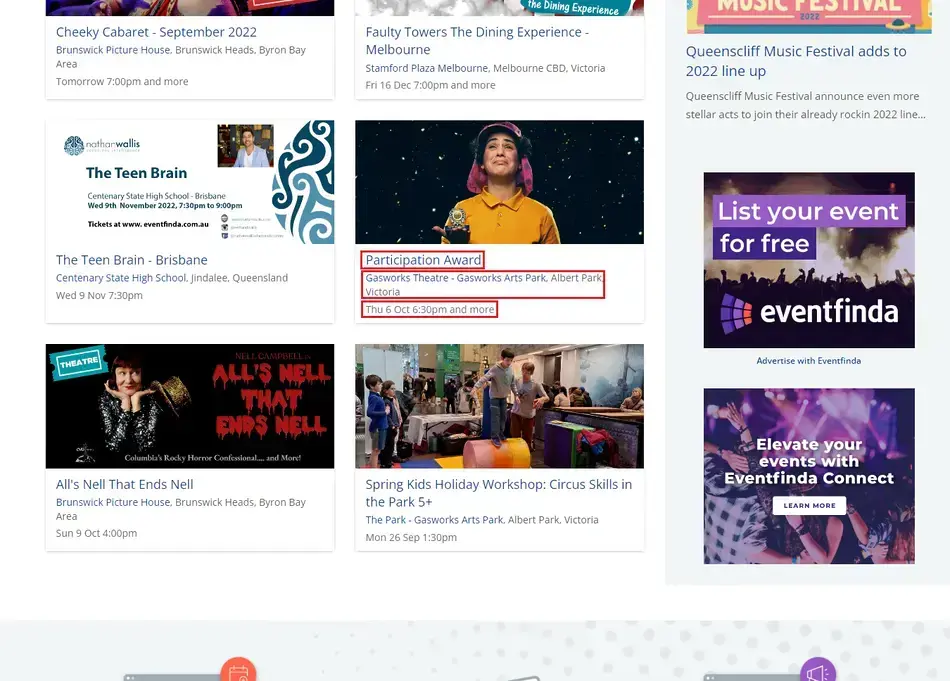Click the Participation Award event image
This screenshot has height=681, width=950.
pos(499,182)
